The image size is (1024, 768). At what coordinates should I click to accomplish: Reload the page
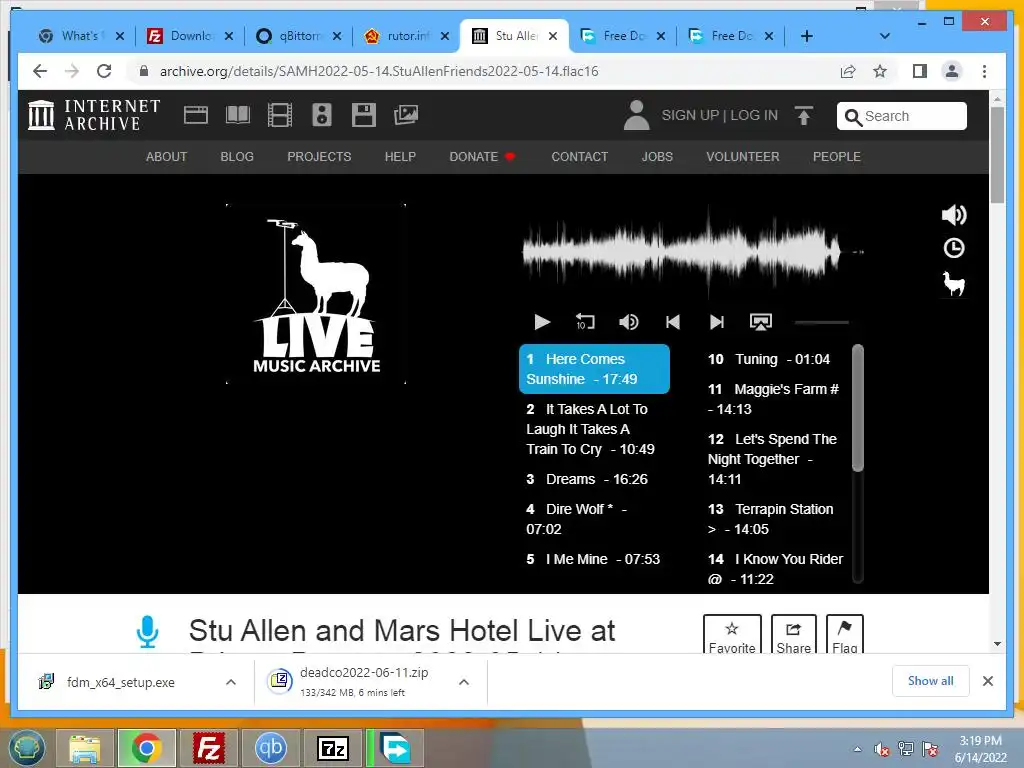104,71
